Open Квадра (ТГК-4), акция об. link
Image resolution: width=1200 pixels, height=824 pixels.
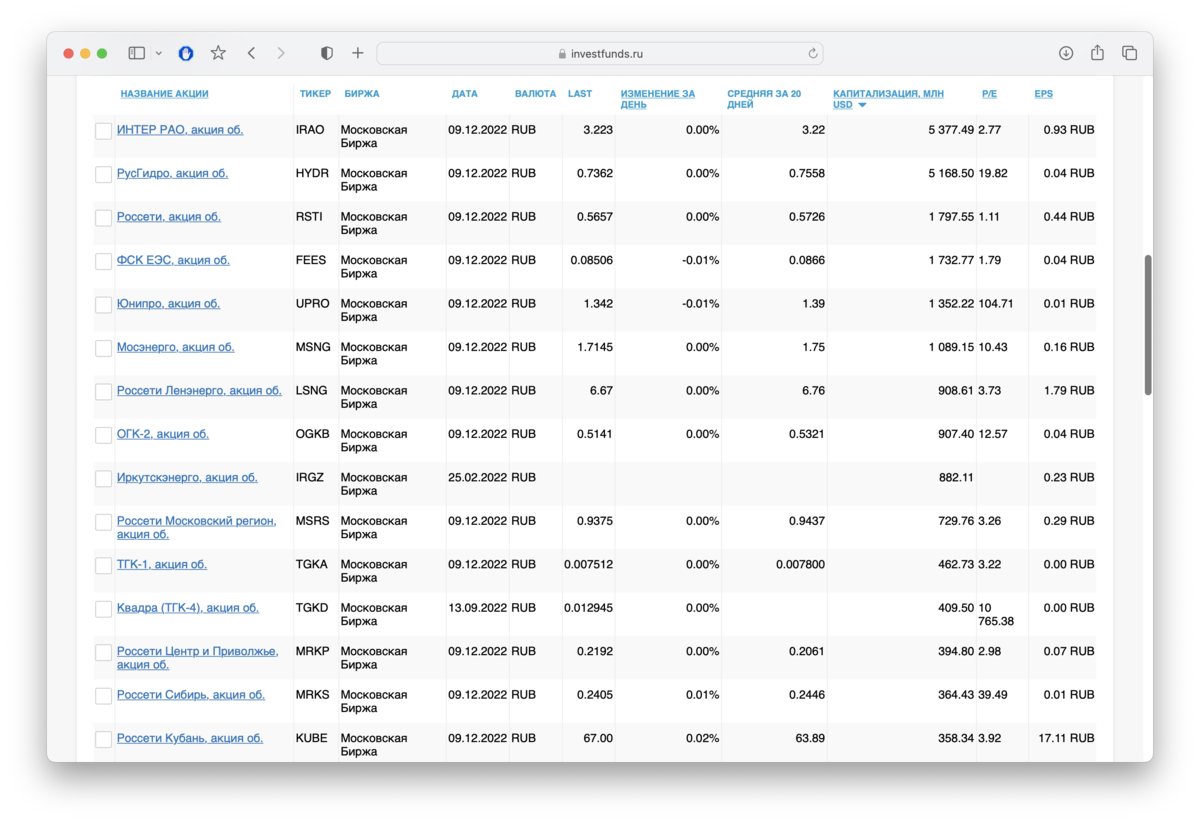[x=188, y=608]
